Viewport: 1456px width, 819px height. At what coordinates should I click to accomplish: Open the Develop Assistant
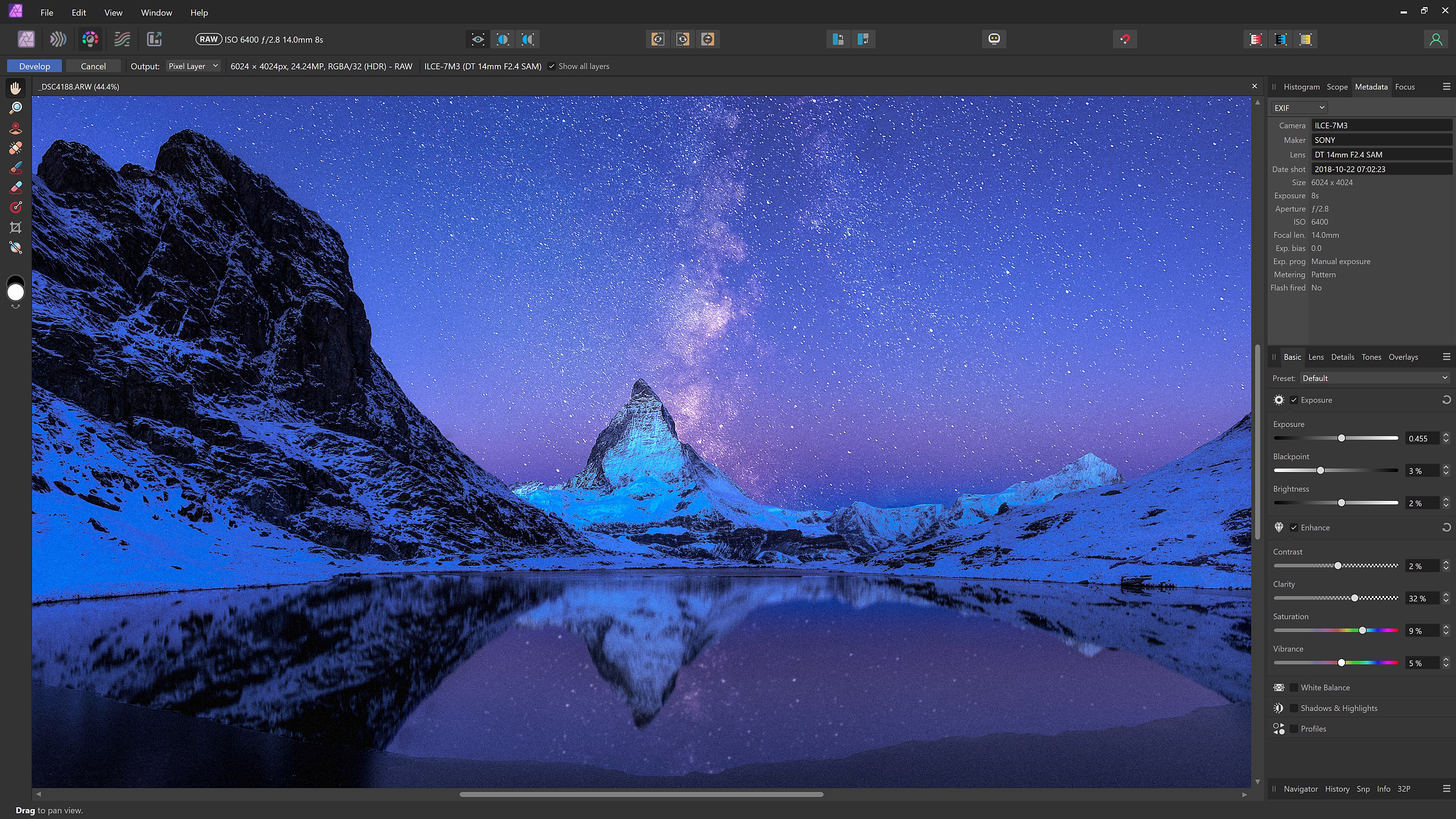(994, 39)
